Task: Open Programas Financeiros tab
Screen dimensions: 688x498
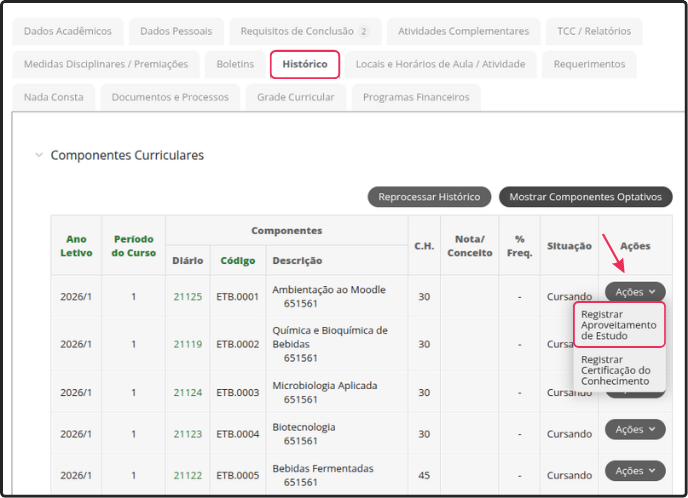Action: (416, 97)
